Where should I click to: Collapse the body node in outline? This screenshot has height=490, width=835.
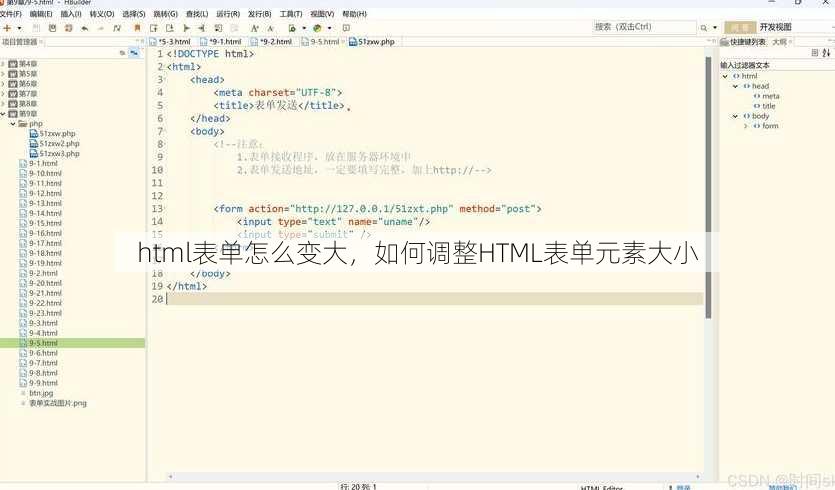tap(735, 116)
